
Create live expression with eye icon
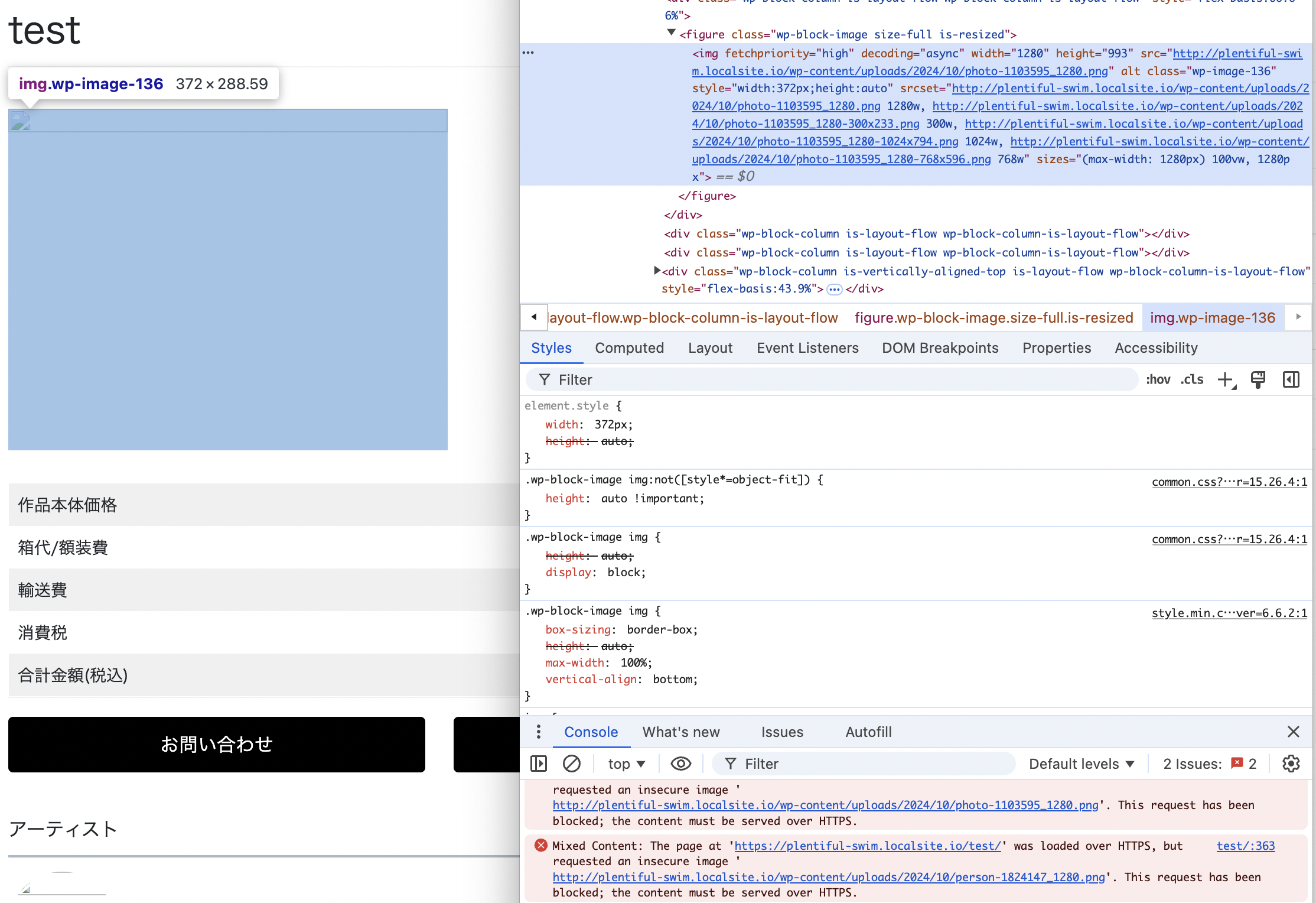click(x=681, y=764)
